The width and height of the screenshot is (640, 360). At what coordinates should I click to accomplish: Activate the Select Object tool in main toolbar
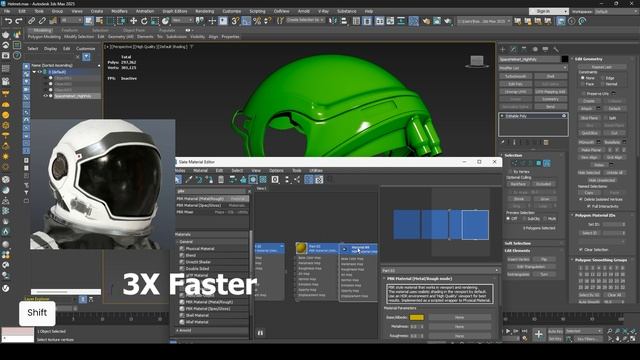[89, 21]
